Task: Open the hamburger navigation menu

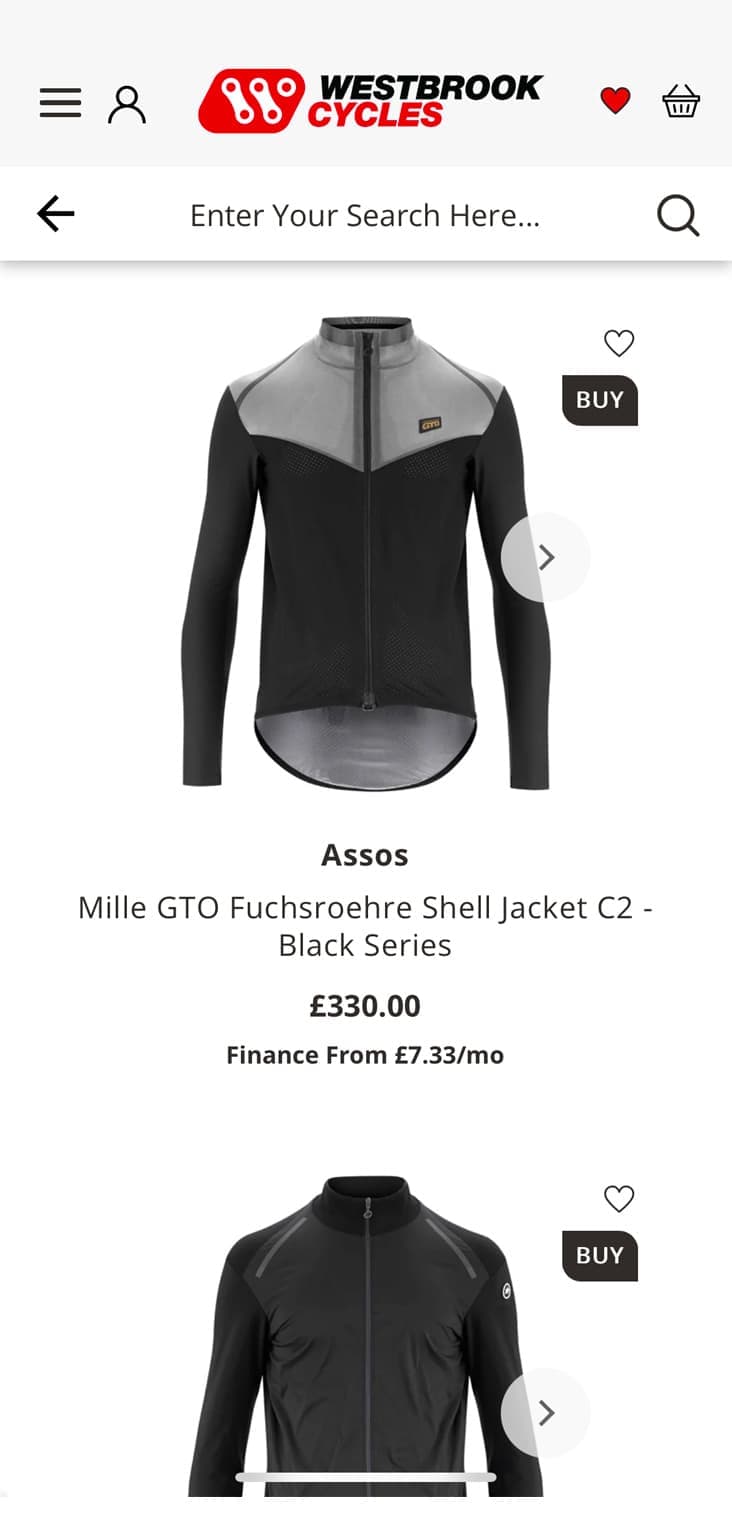Action: [60, 103]
